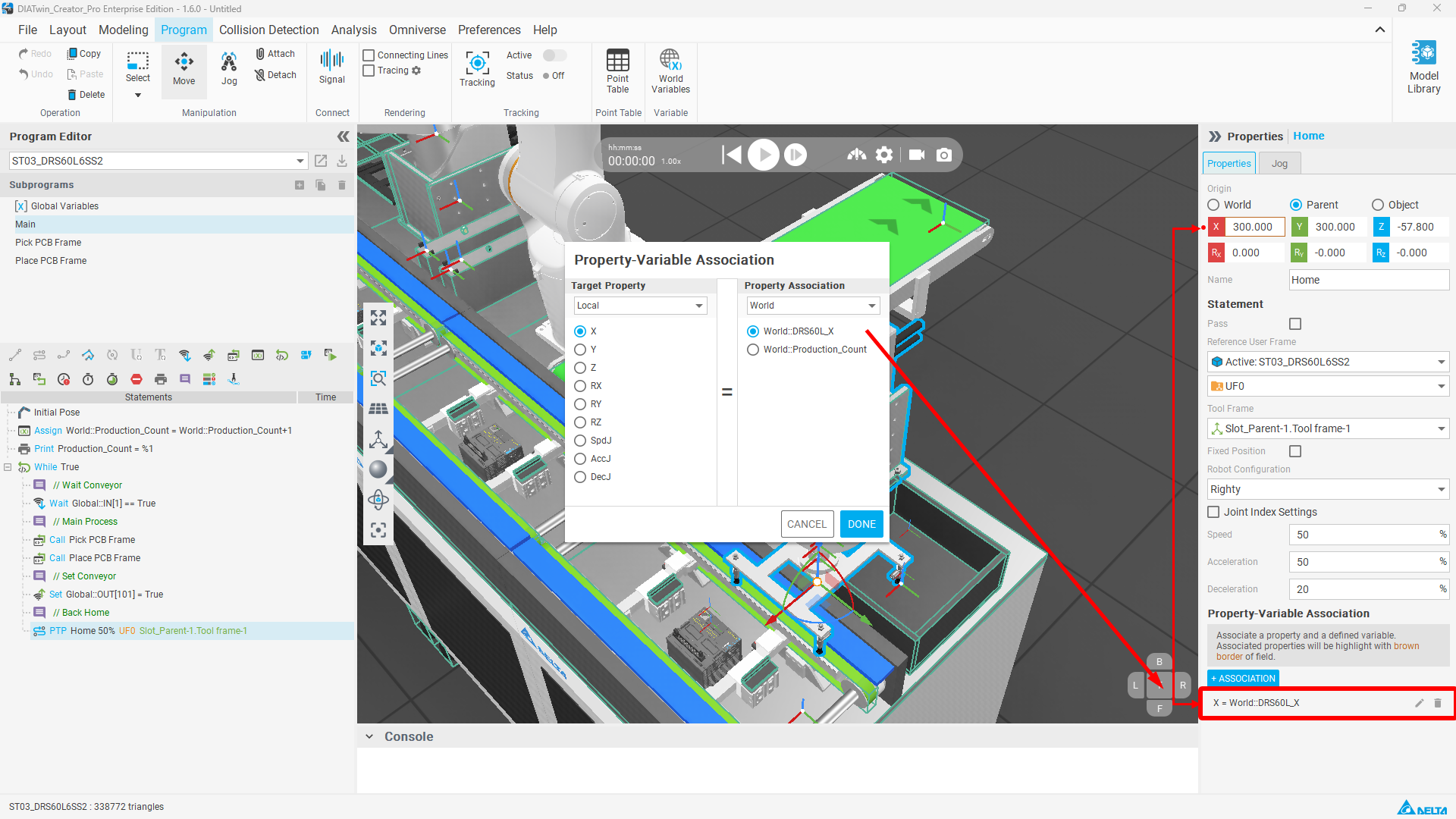The height and width of the screenshot is (819, 1456).
Task: Open the Analysis tab
Action: click(353, 30)
